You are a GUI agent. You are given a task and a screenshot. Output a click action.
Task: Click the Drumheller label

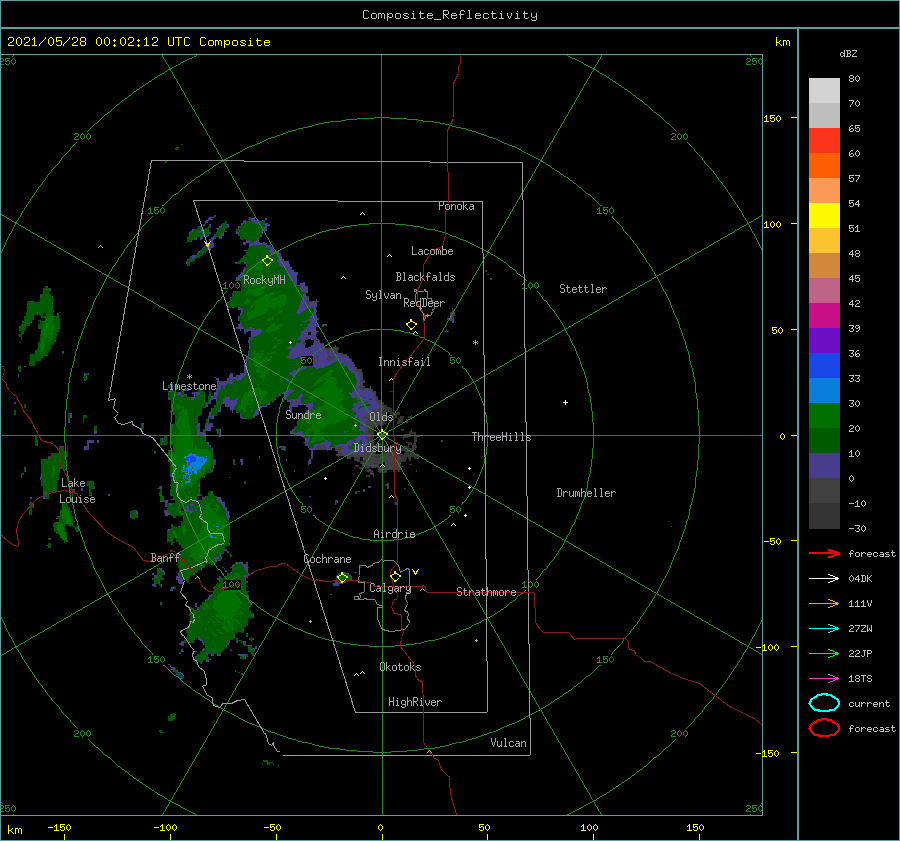click(586, 493)
